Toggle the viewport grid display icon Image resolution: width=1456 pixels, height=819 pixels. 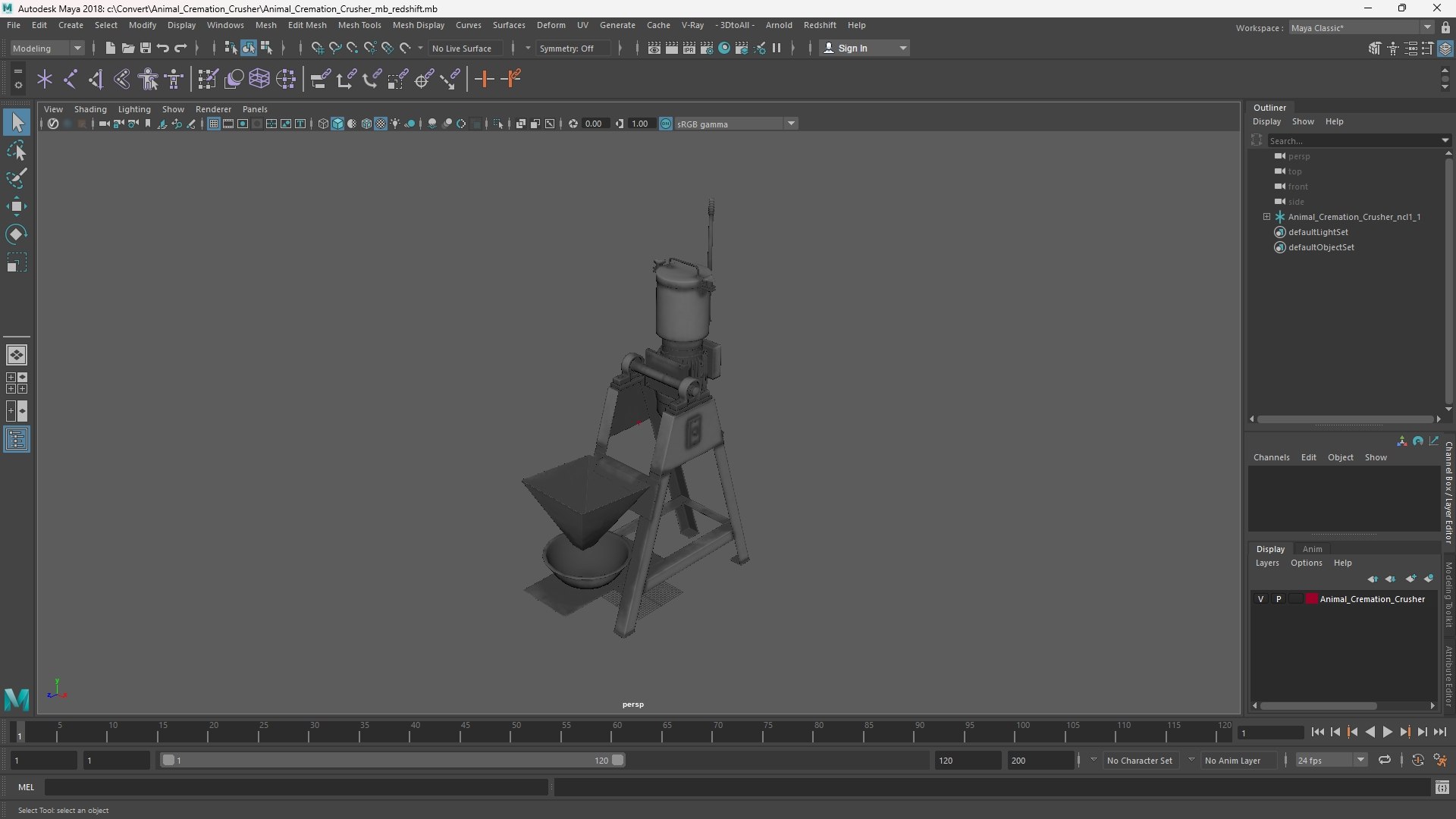(x=214, y=124)
